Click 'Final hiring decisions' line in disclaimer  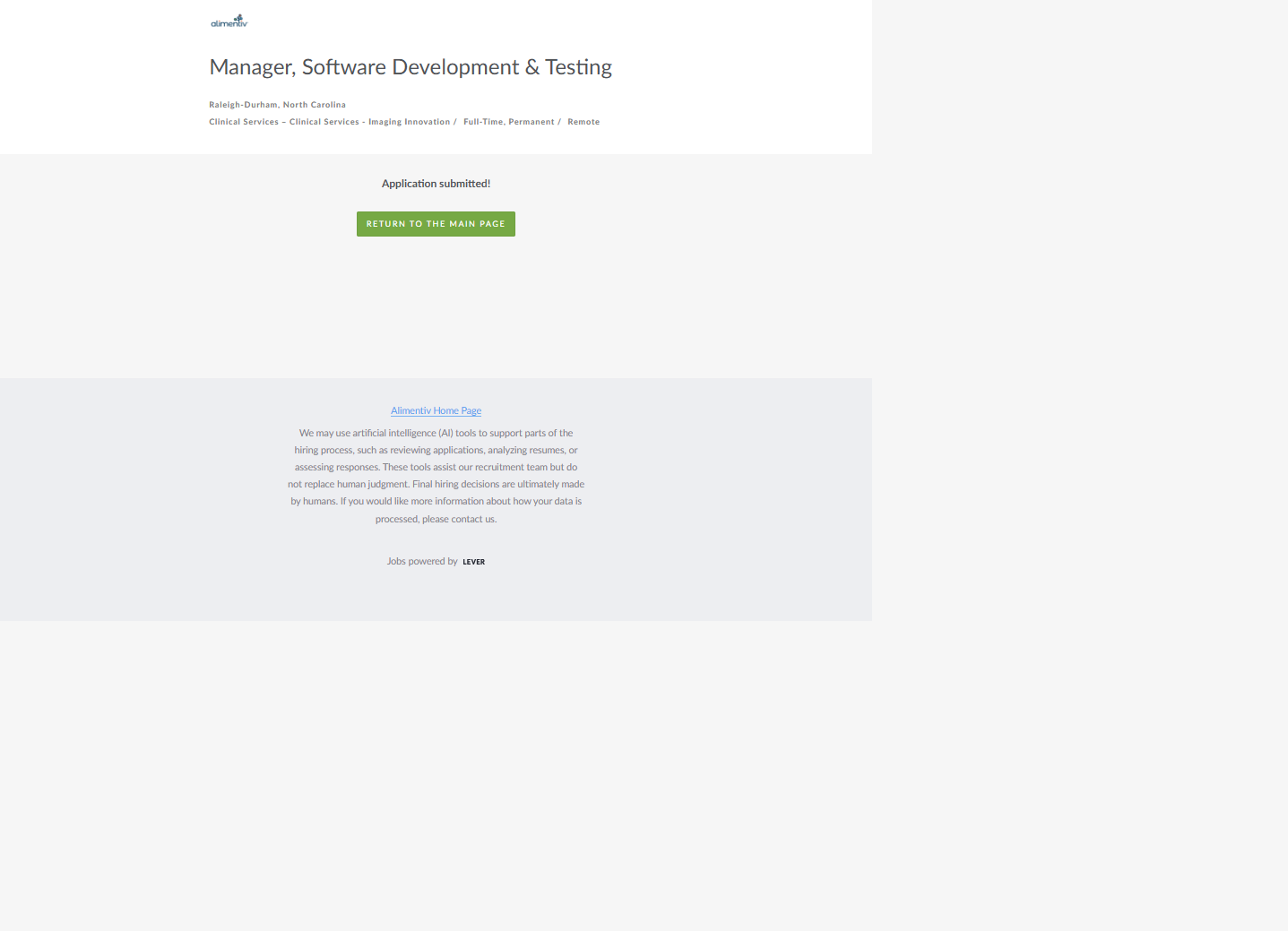coord(436,484)
